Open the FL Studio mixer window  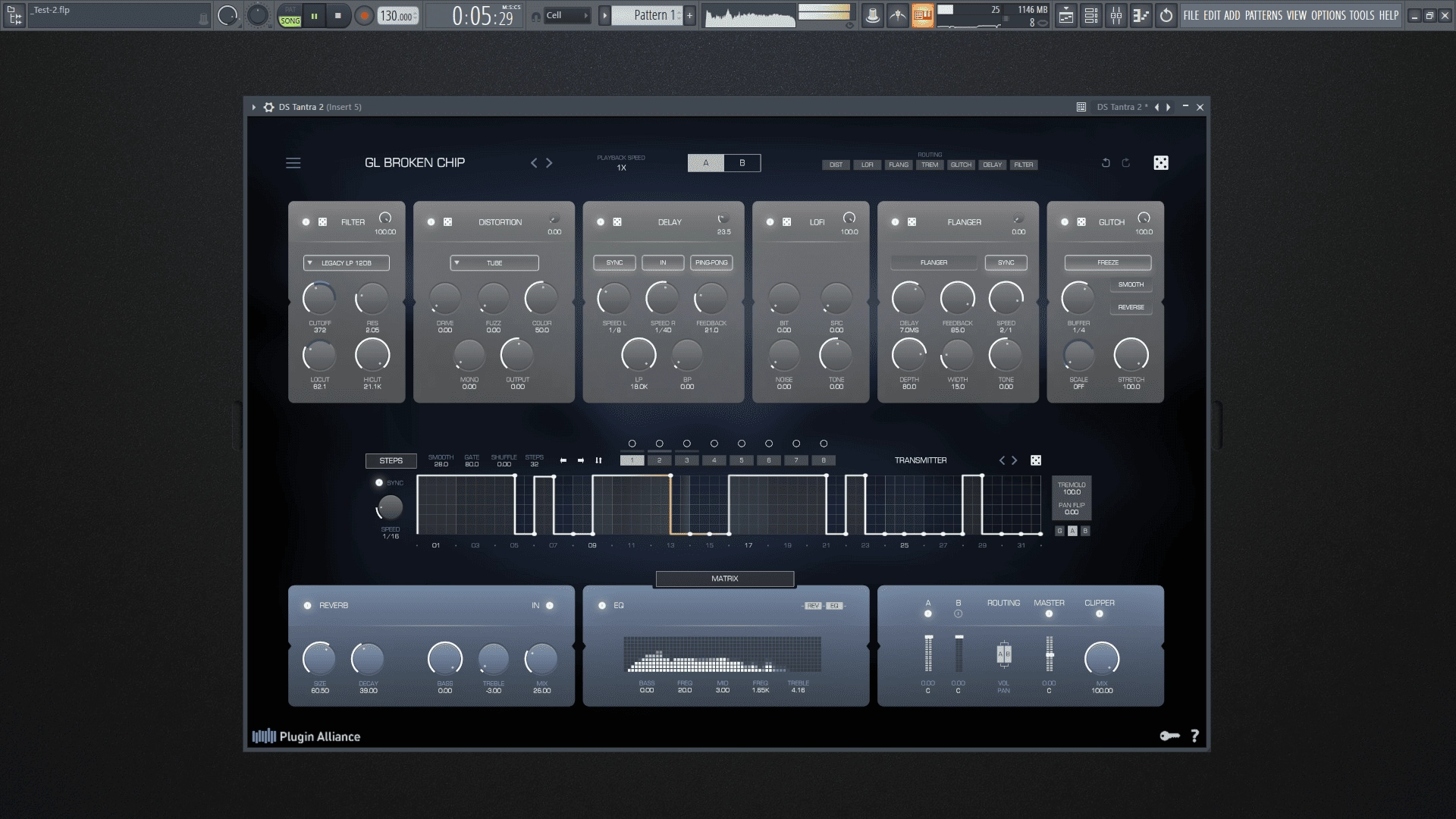(x=1116, y=15)
